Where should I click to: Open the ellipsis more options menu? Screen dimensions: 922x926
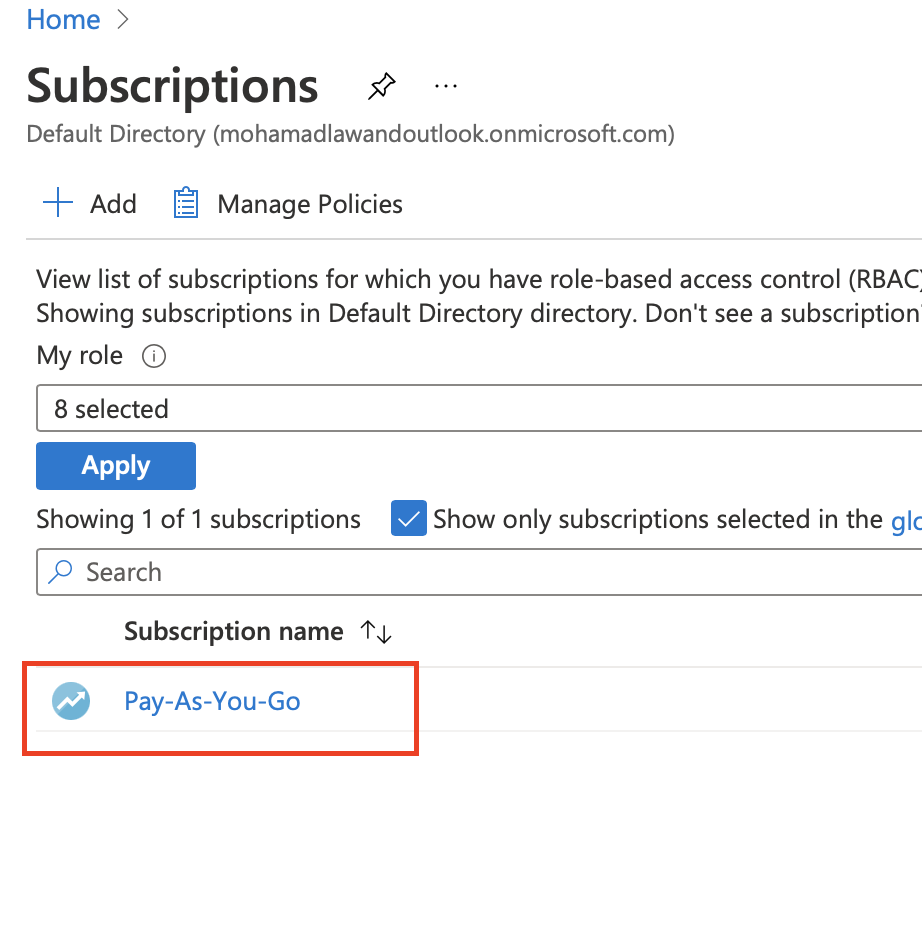coord(446,87)
